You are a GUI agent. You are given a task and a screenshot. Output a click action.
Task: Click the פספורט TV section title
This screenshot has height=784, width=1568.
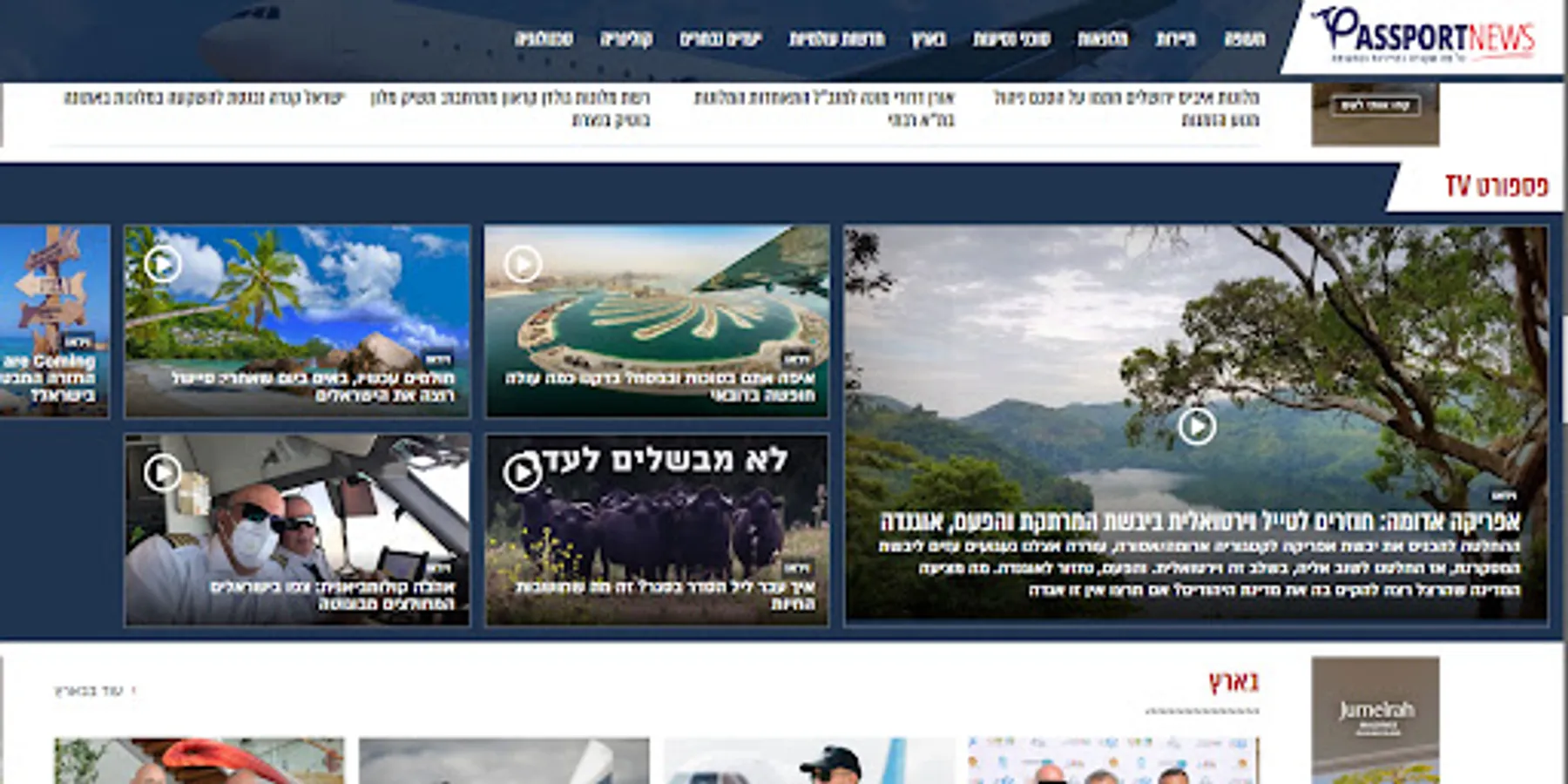(1497, 186)
